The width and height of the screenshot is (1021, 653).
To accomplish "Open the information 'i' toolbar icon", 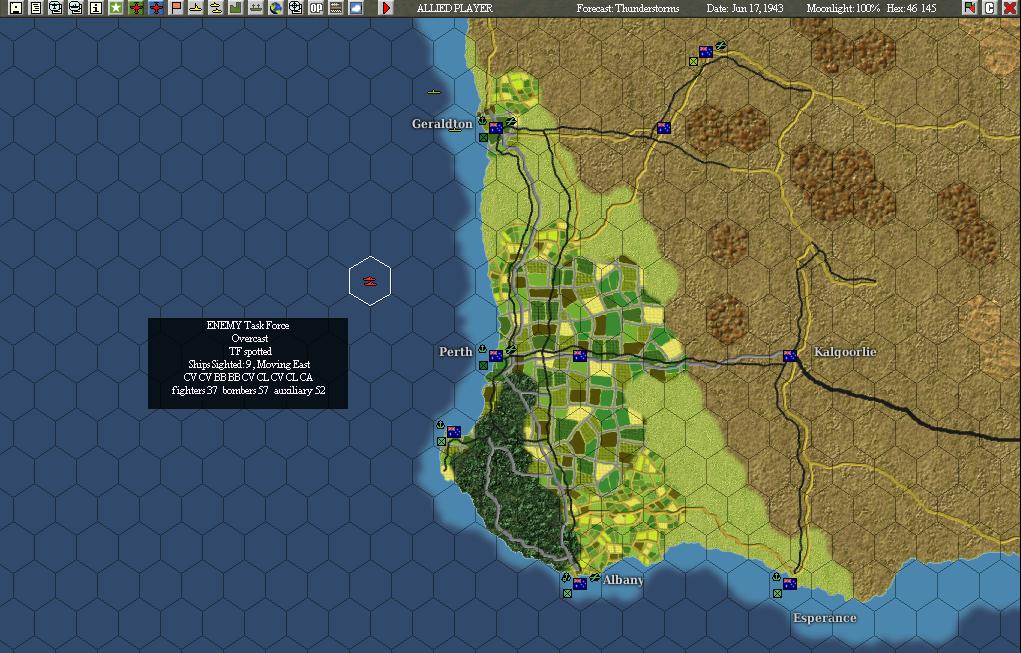I will click(96, 8).
